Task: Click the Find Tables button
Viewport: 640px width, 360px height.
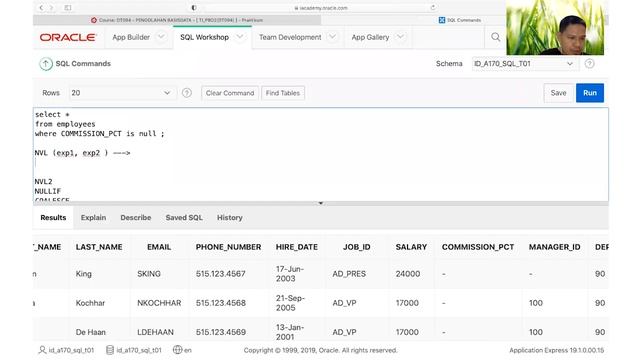Action: (x=283, y=93)
